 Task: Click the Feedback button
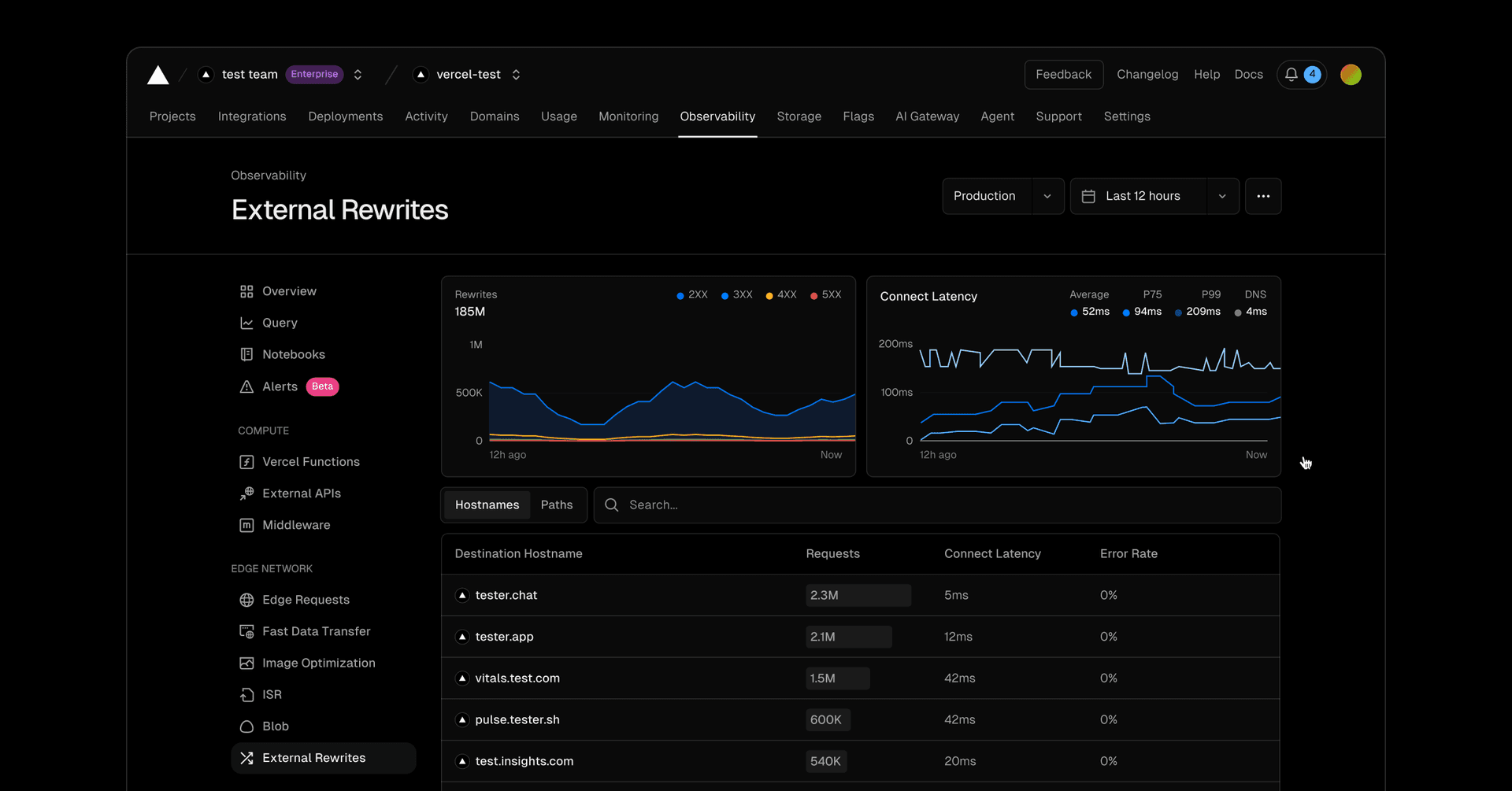(x=1063, y=75)
